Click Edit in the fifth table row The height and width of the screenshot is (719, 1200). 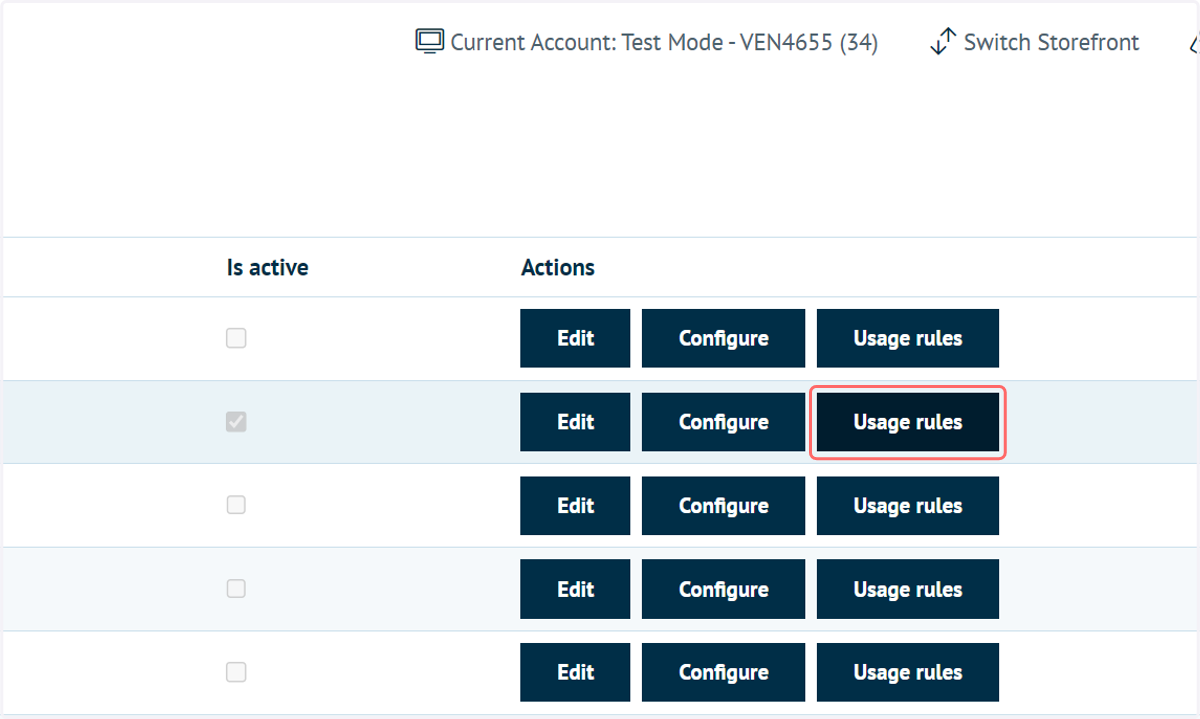click(x=575, y=672)
